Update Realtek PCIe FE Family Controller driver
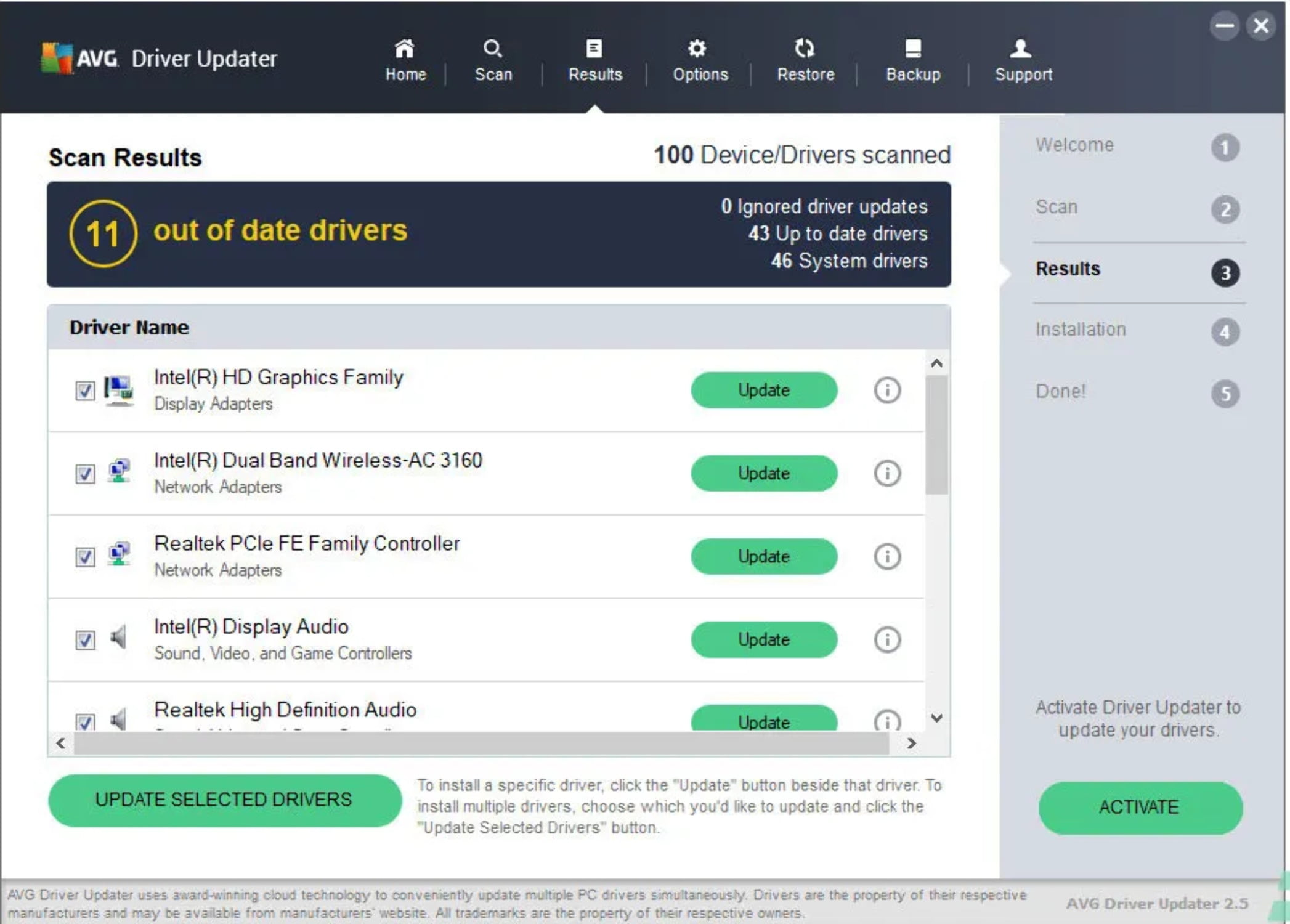 tap(764, 556)
